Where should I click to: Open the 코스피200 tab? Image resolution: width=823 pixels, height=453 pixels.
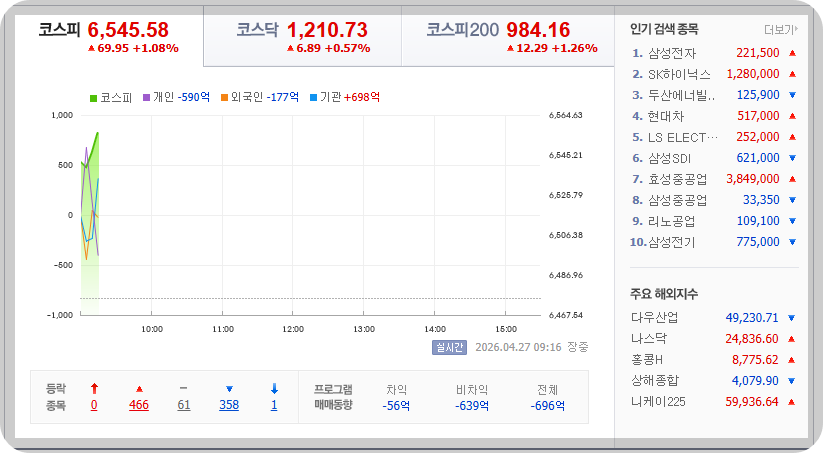tap(508, 38)
